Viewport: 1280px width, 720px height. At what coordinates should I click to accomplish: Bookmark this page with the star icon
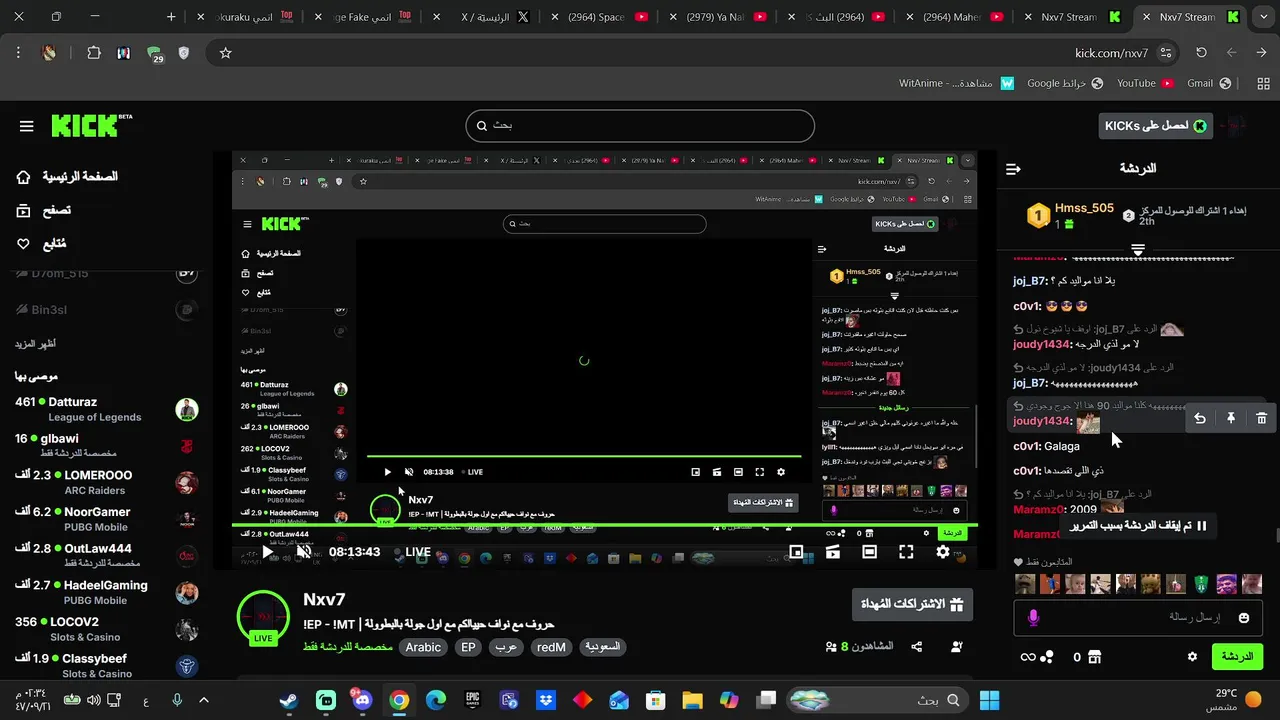click(x=225, y=53)
